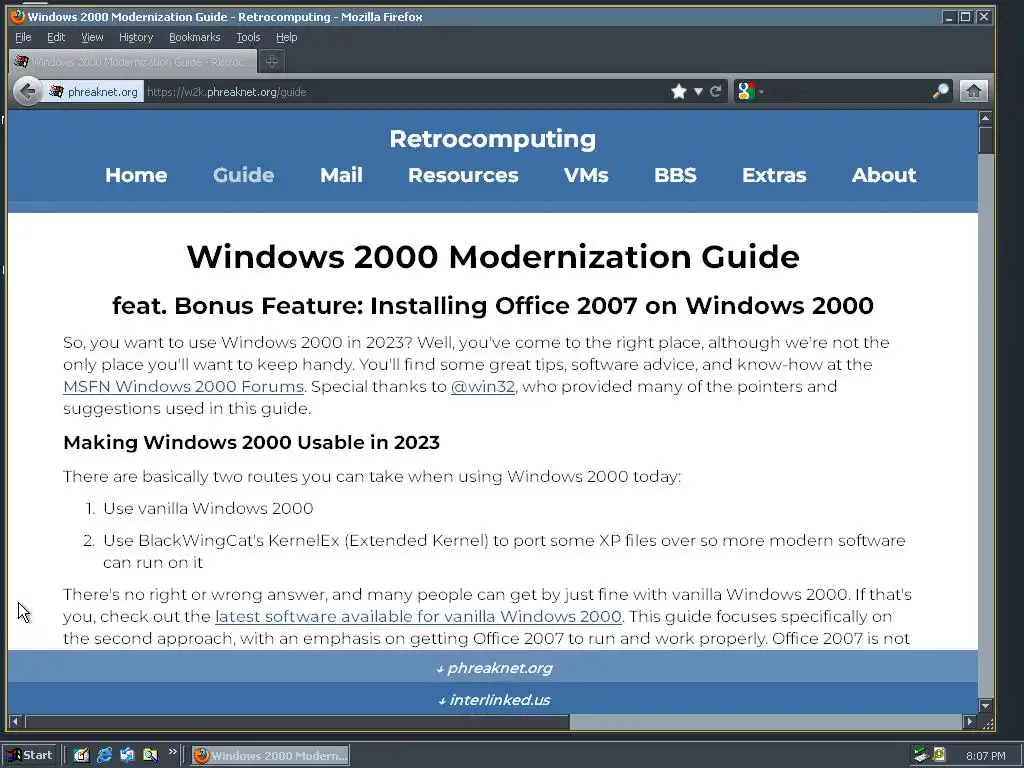Open the @win32 profile link
This screenshot has width=1024, height=768.
pos(483,387)
